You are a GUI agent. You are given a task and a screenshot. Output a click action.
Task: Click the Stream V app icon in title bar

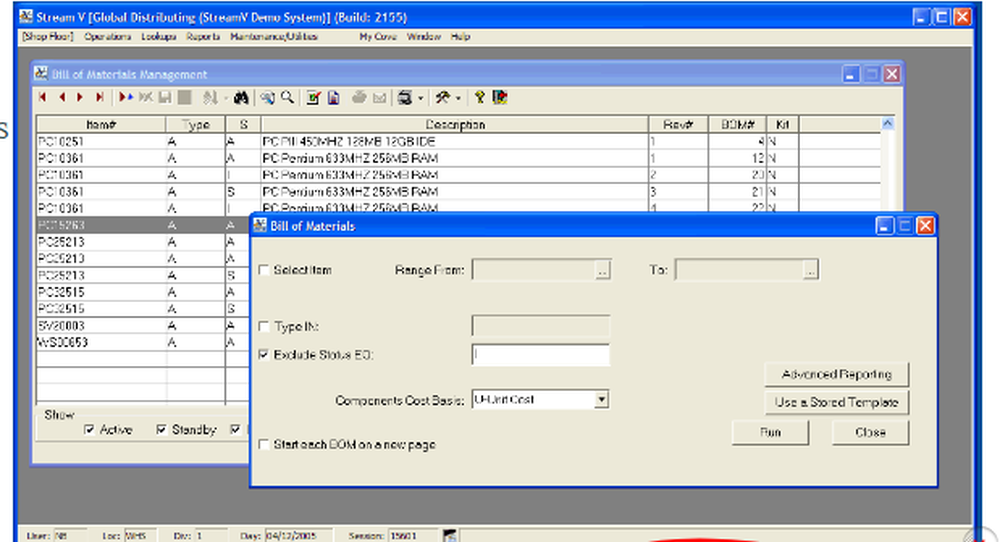26,16
